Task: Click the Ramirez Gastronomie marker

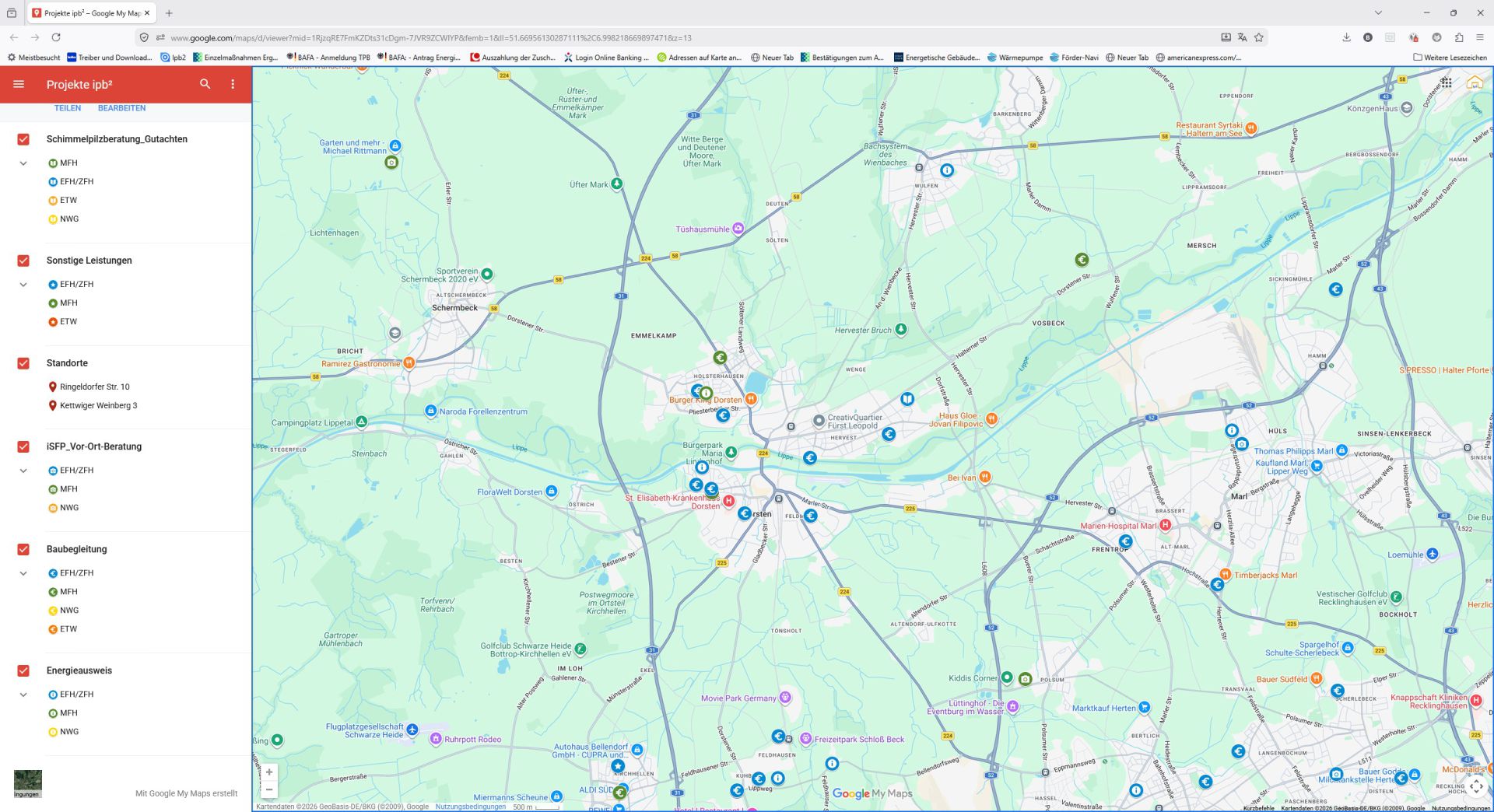Action: pos(409,362)
